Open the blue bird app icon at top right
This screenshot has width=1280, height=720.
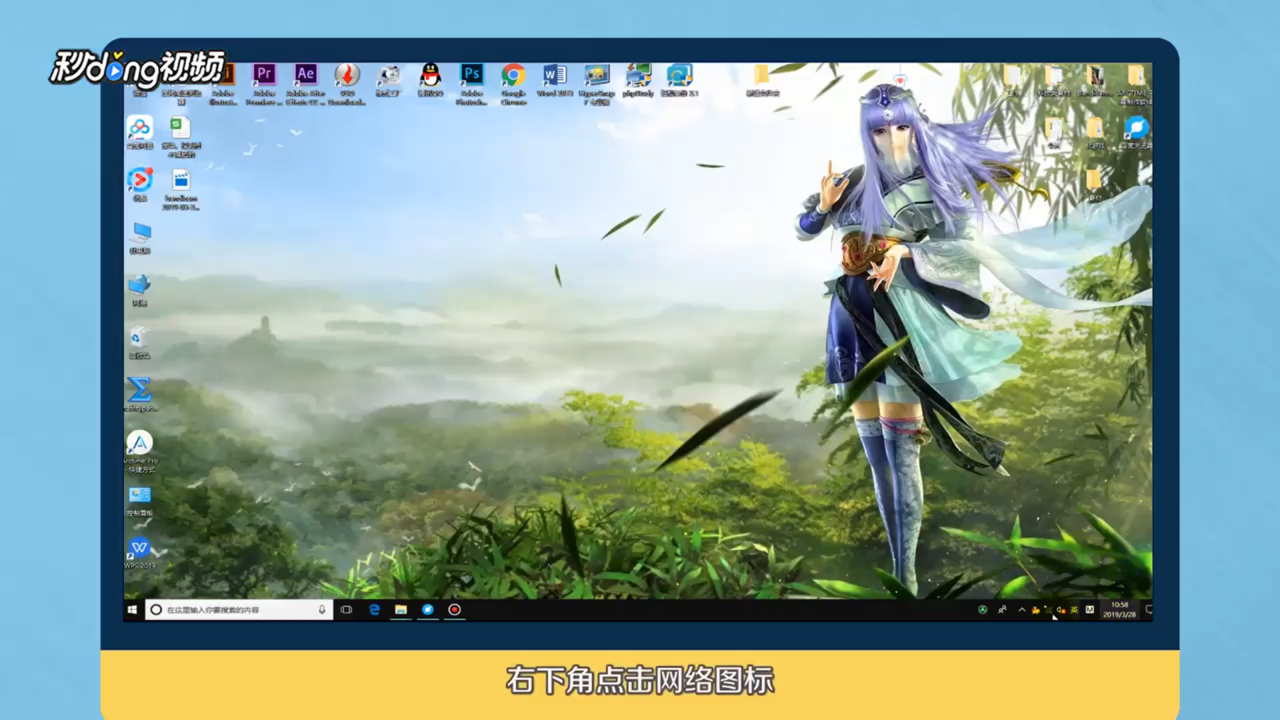click(1136, 130)
